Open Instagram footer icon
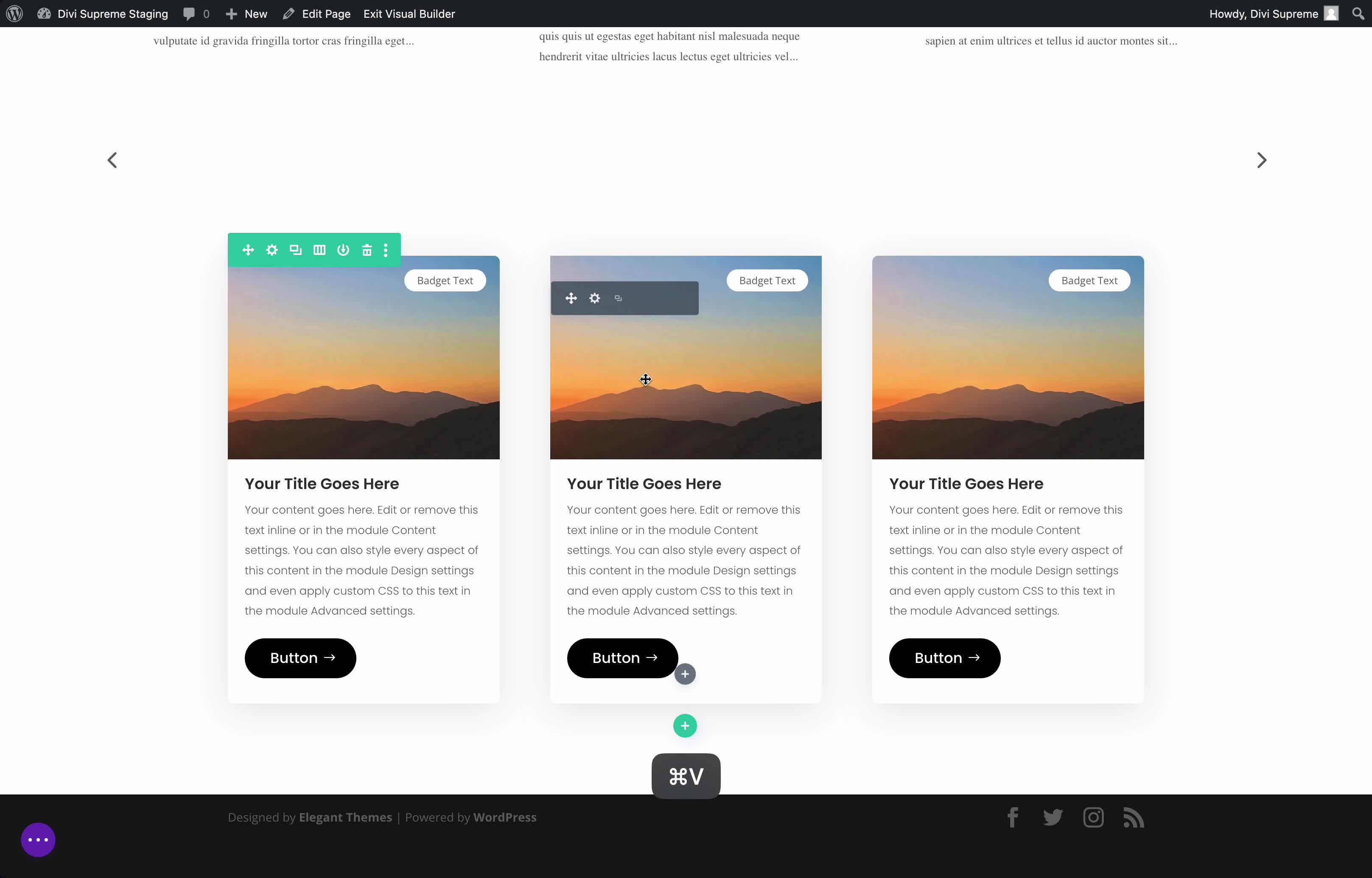Screen dimensions: 1372x878 1093,818
